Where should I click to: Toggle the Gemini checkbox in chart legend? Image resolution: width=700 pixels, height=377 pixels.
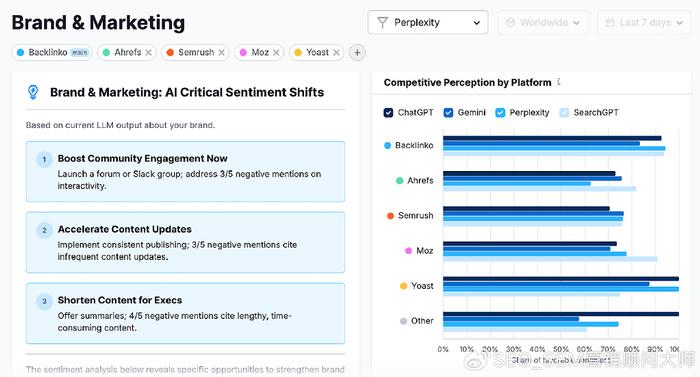448,113
